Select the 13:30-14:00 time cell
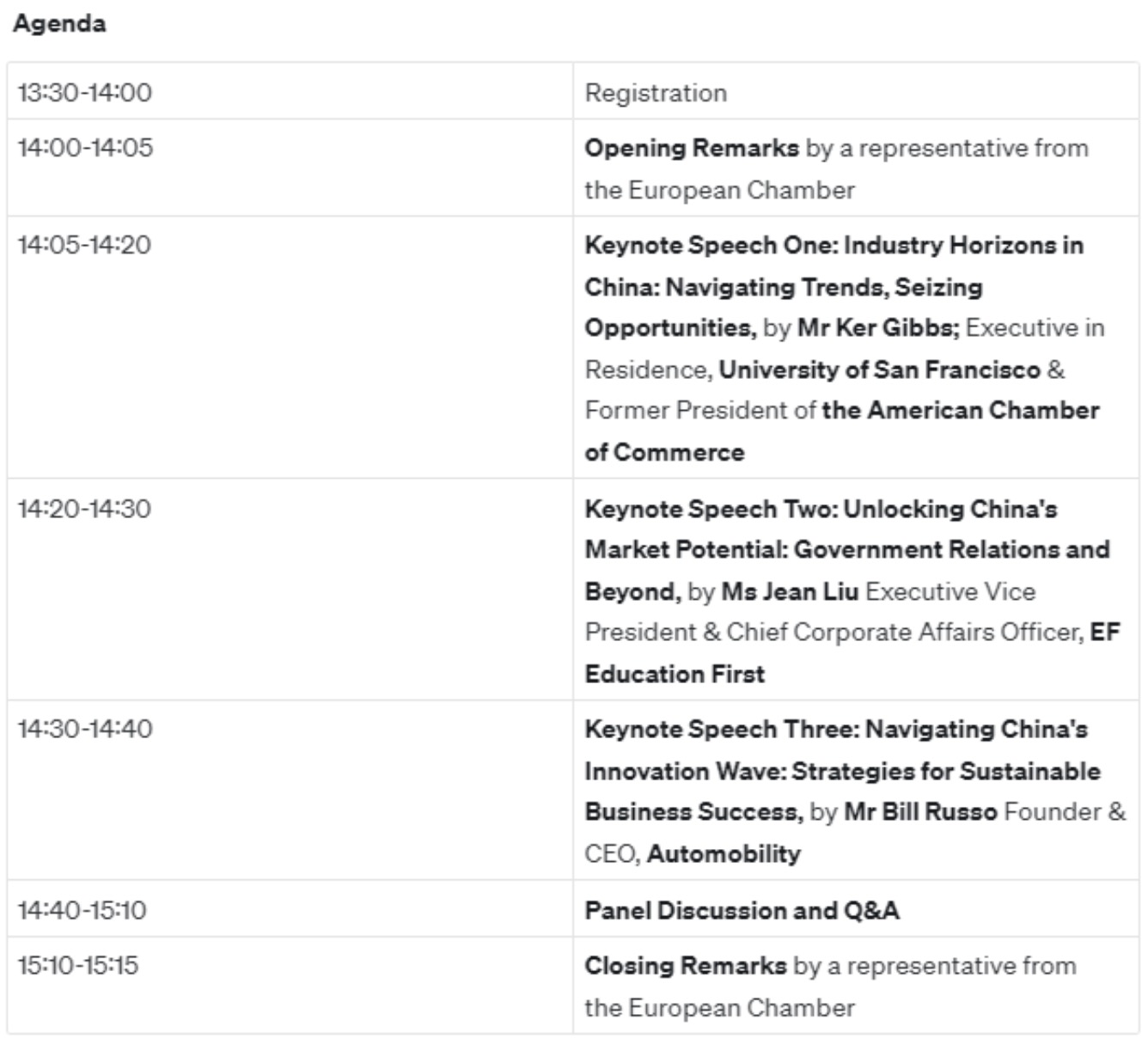This screenshot has width=1148, height=1045. click(85, 92)
